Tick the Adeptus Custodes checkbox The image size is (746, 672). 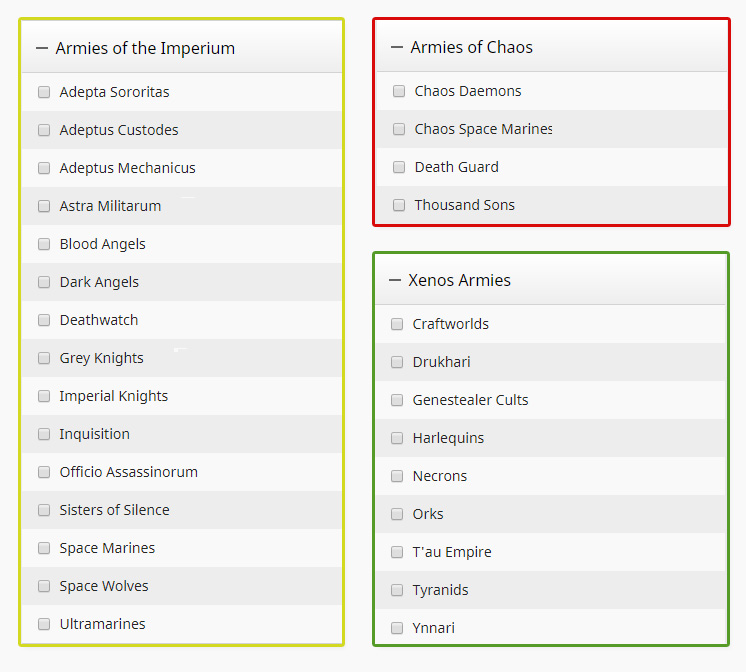(44, 130)
